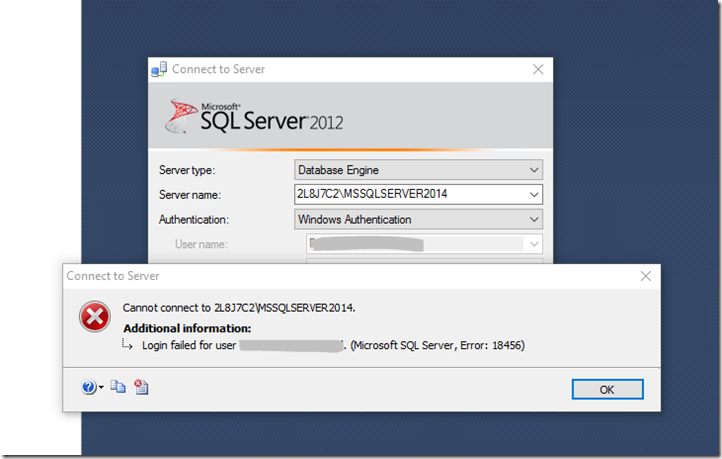
Task: Open the Server type dropdown
Action: coord(418,170)
